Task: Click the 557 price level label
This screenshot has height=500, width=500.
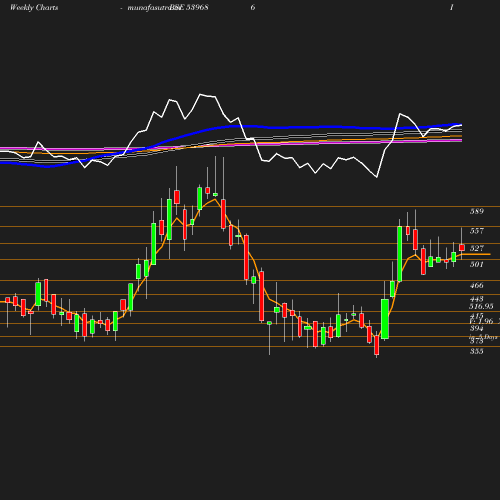Action: [477, 231]
